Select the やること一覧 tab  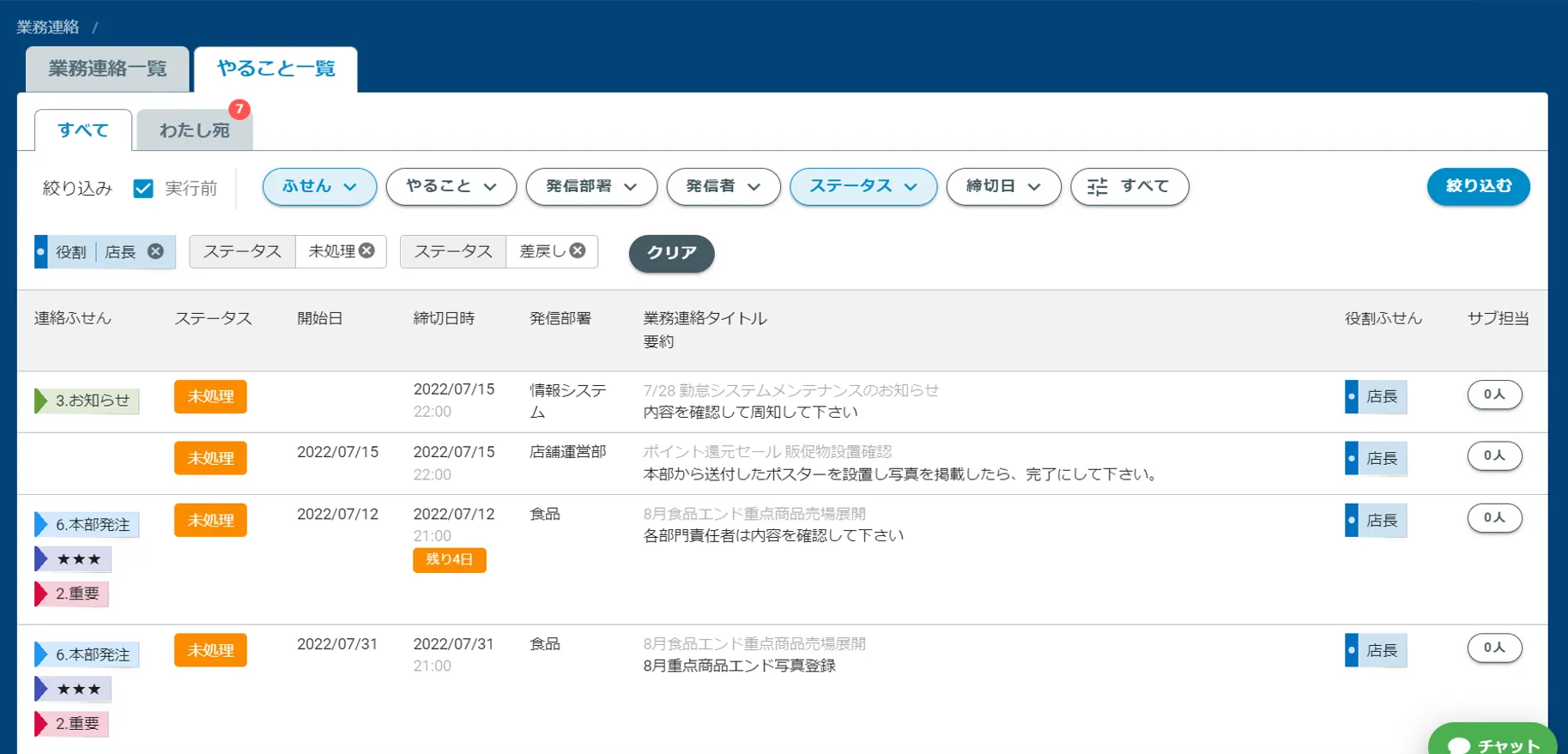coord(275,69)
